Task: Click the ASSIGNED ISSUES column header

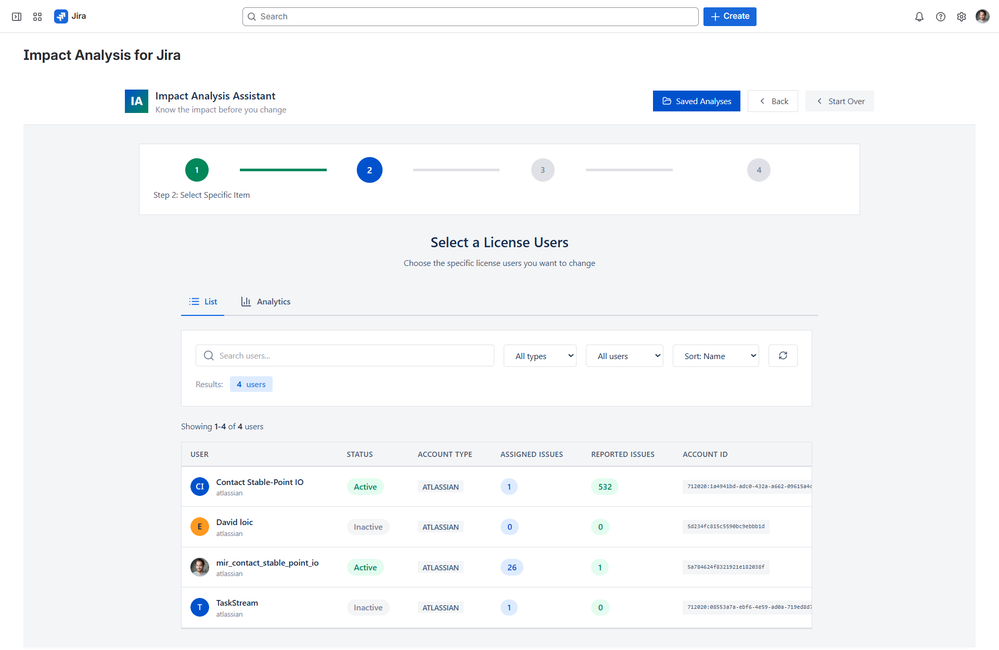Action: pos(531,454)
